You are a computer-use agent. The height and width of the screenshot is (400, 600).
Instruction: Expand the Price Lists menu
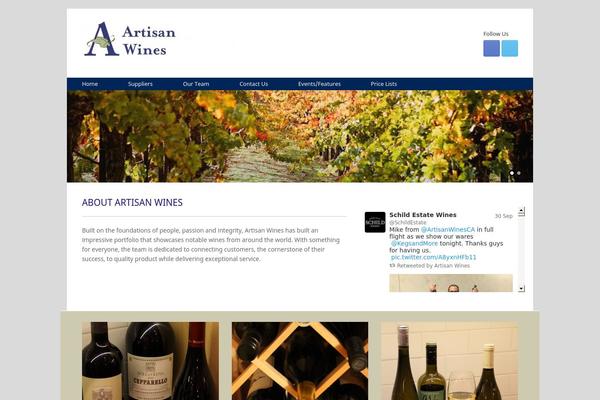click(384, 84)
